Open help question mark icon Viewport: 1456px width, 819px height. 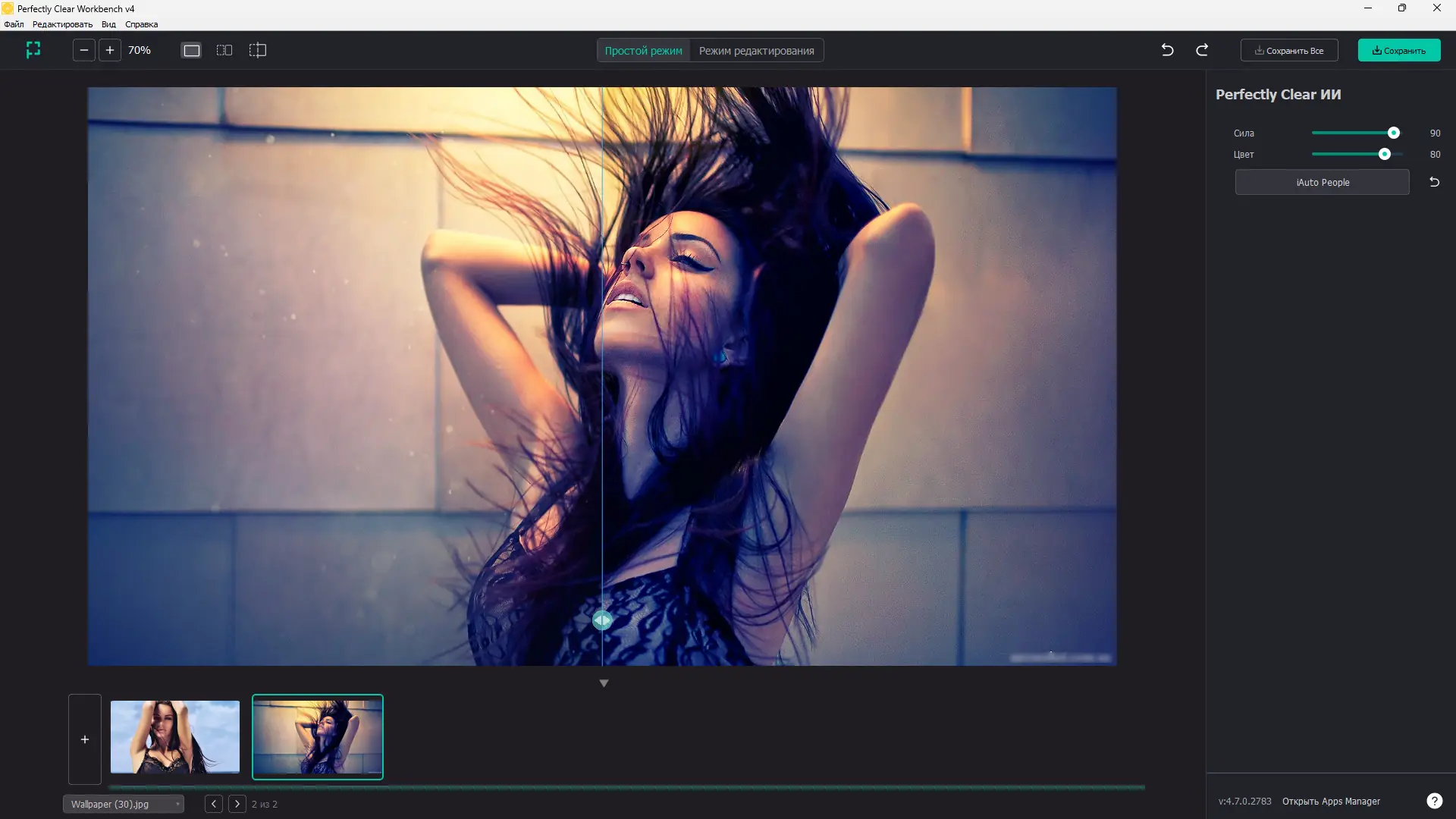(x=1434, y=801)
